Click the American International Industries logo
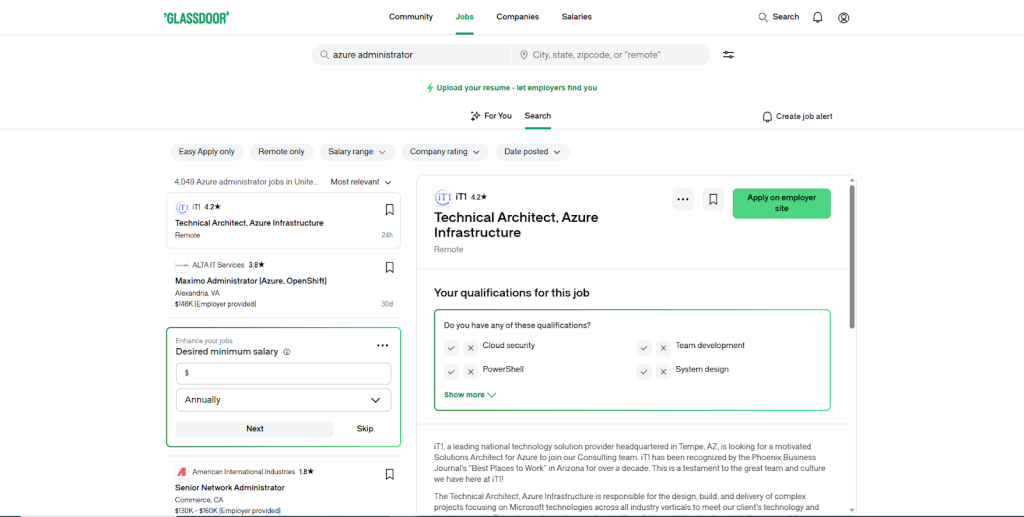 pos(182,471)
